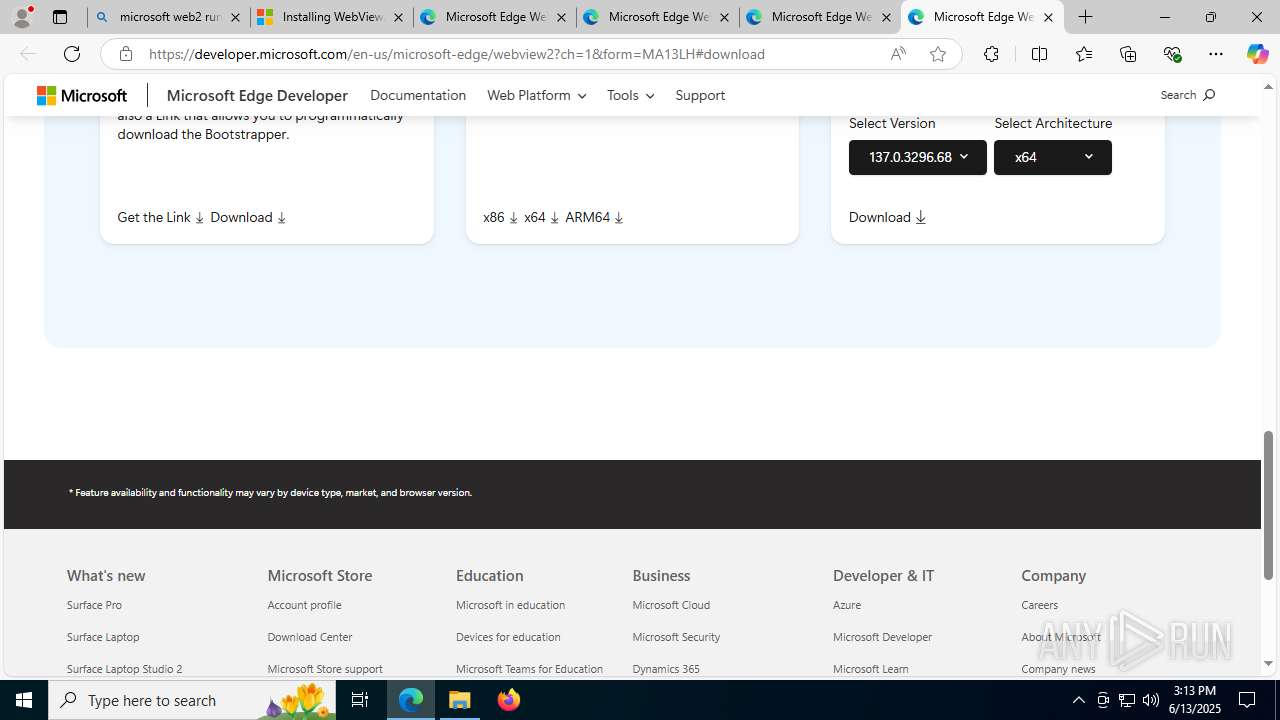Click the Microsoft logo
The width and height of the screenshot is (1280, 720).
tap(82, 95)
